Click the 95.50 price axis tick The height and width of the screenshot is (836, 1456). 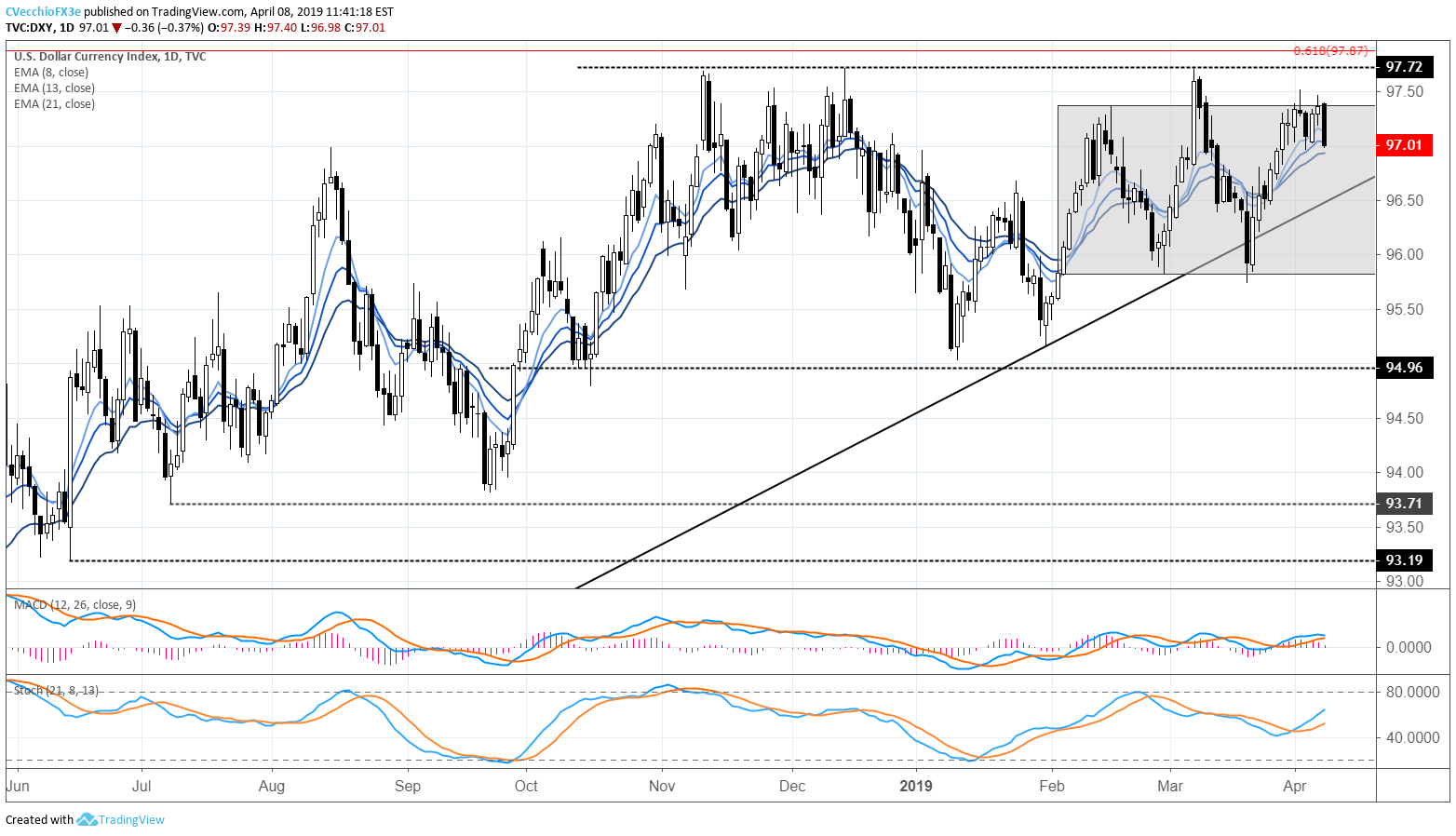click(1404, 309)
